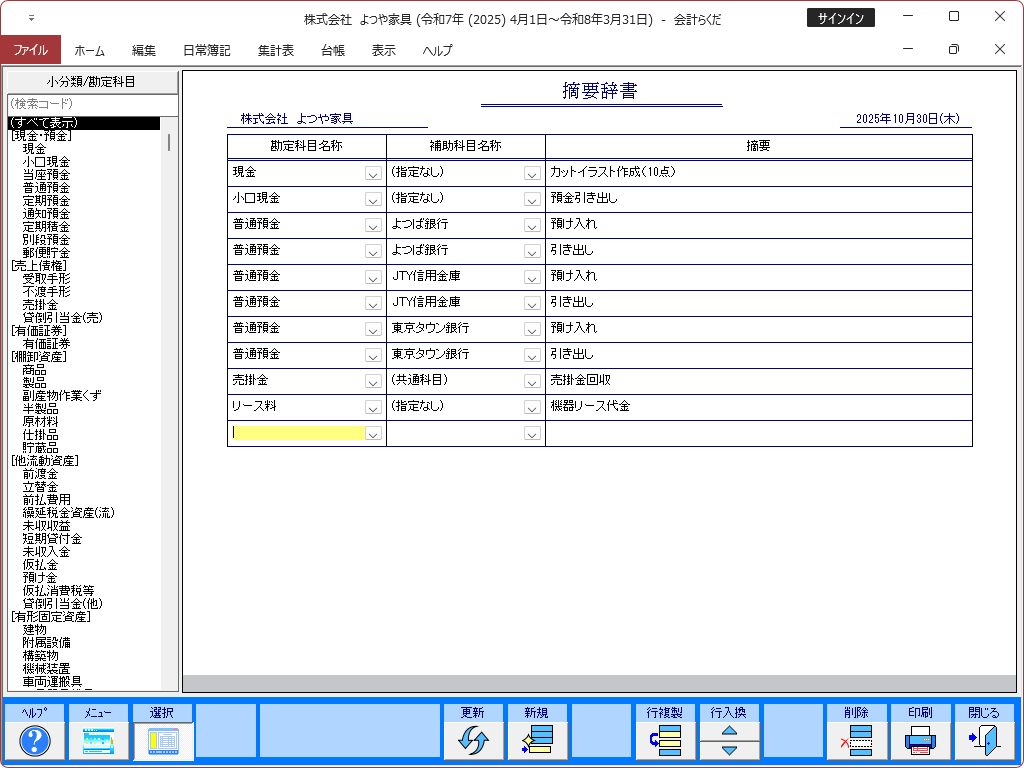Expand account dropdown in the 売掛金 row
Screen dimensions: 1024x768
click(x=373, y=381)
